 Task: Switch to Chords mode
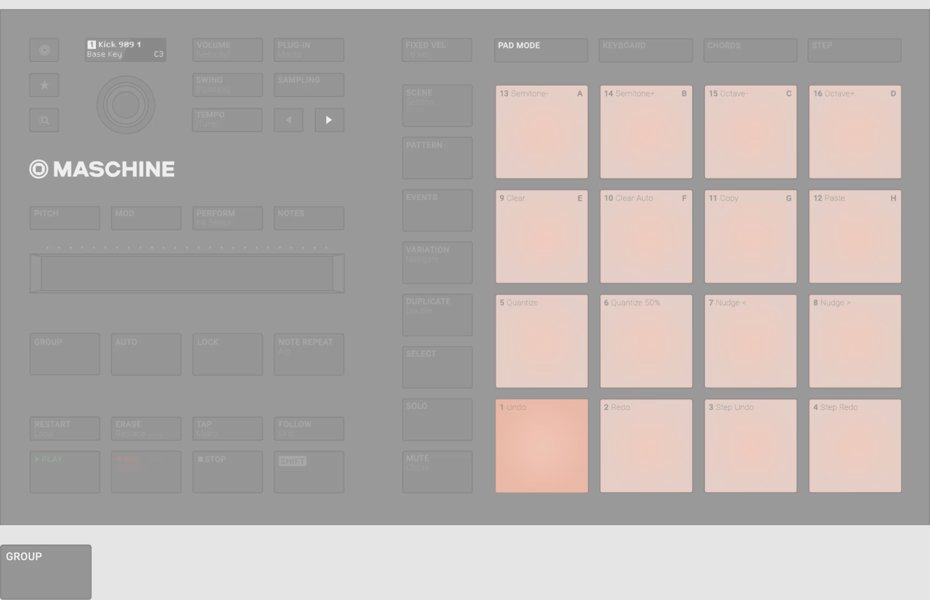750,50
